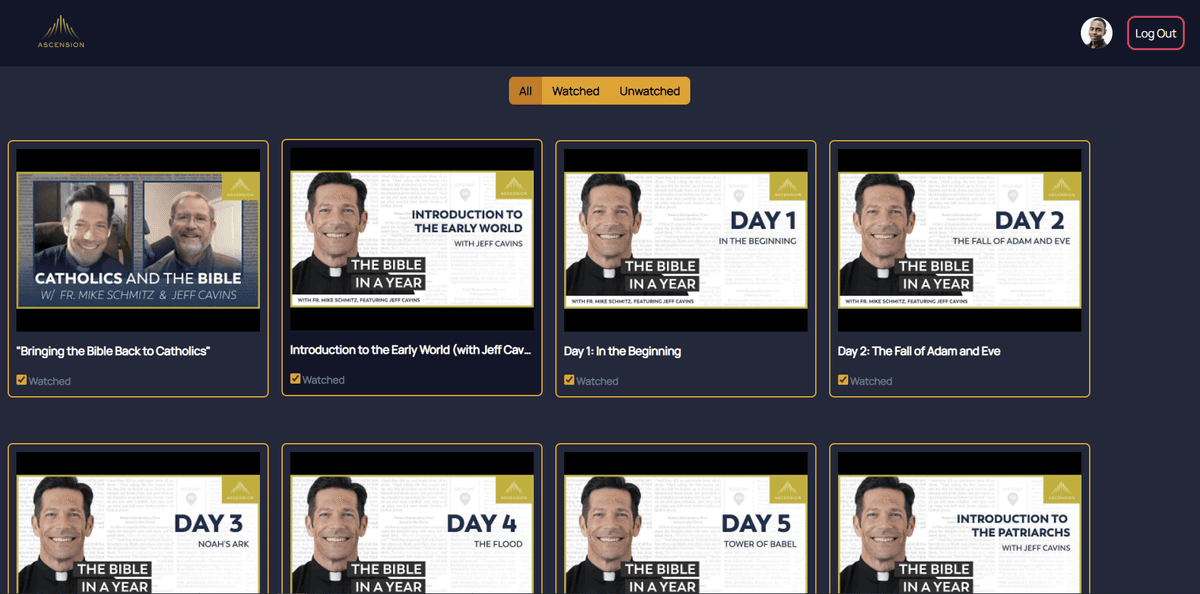
Task: Open the Day 3 Noah's Ark video thumbnail
Action: click(138, 530)
